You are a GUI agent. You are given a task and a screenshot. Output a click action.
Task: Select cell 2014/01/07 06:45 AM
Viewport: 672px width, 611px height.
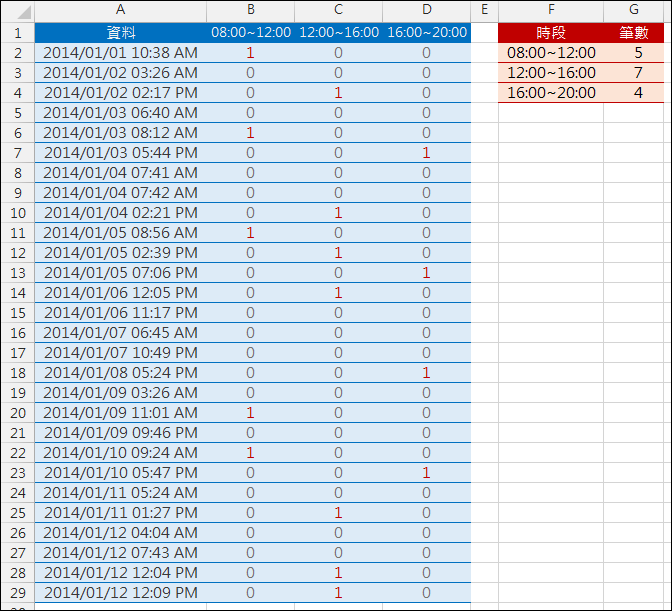coord(120,332)
